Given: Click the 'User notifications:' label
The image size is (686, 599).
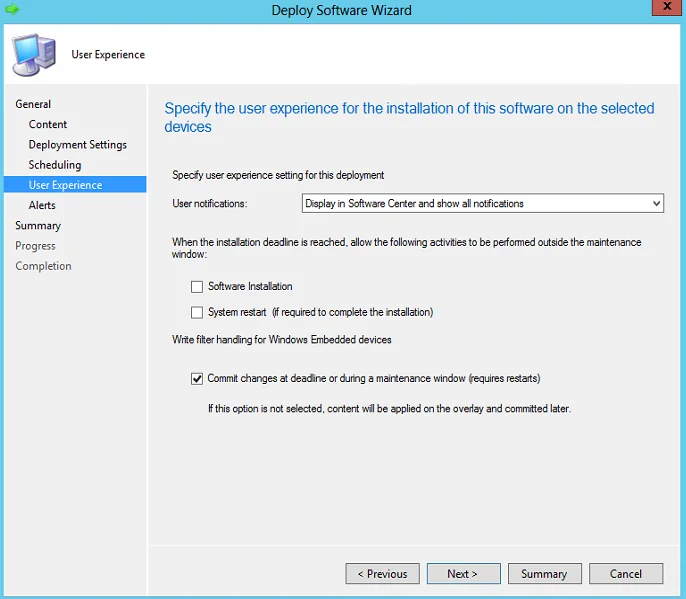Looking at the screenshot, I should click(210, 204).
